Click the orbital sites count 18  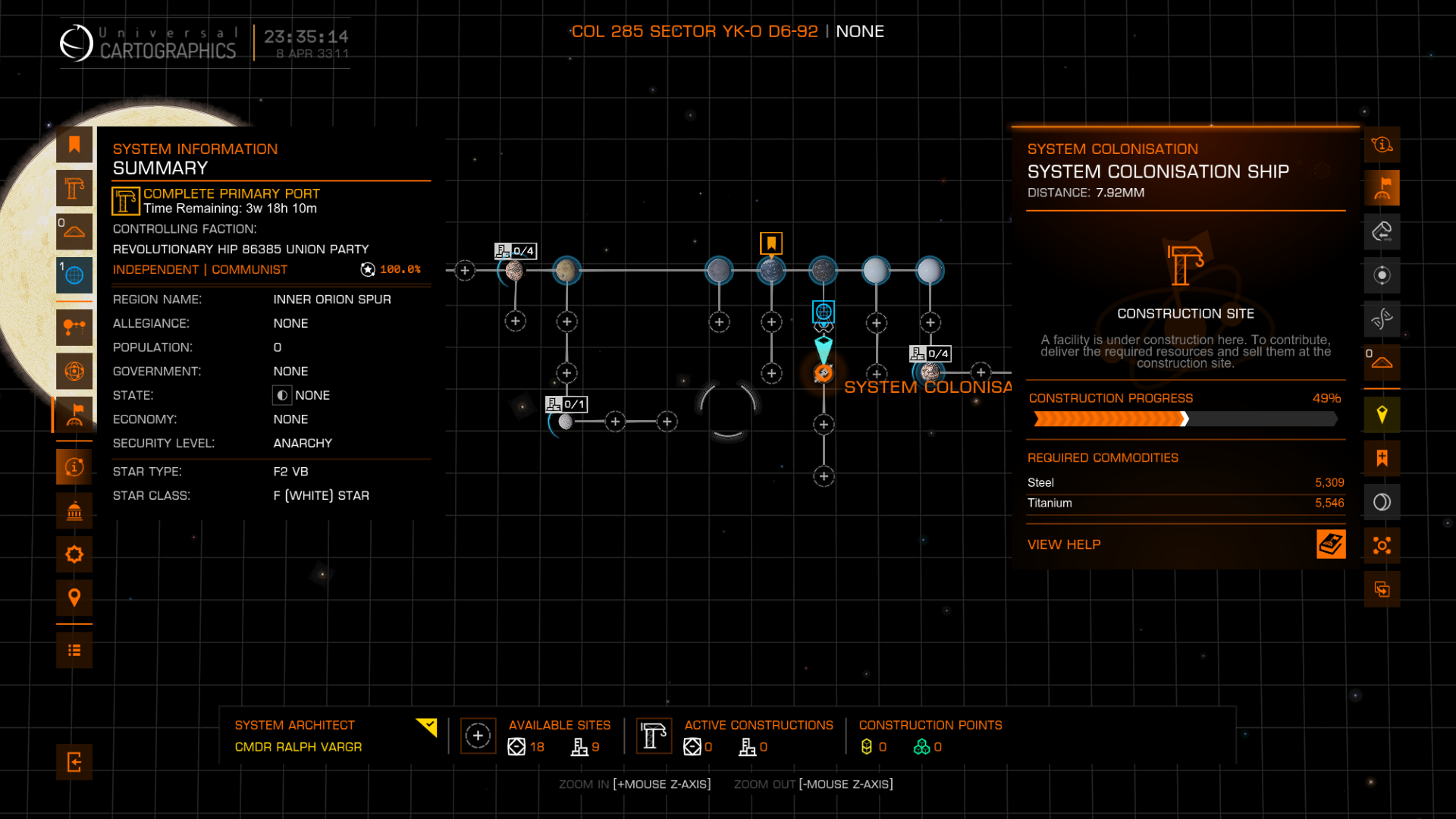(x=537, y=747)
